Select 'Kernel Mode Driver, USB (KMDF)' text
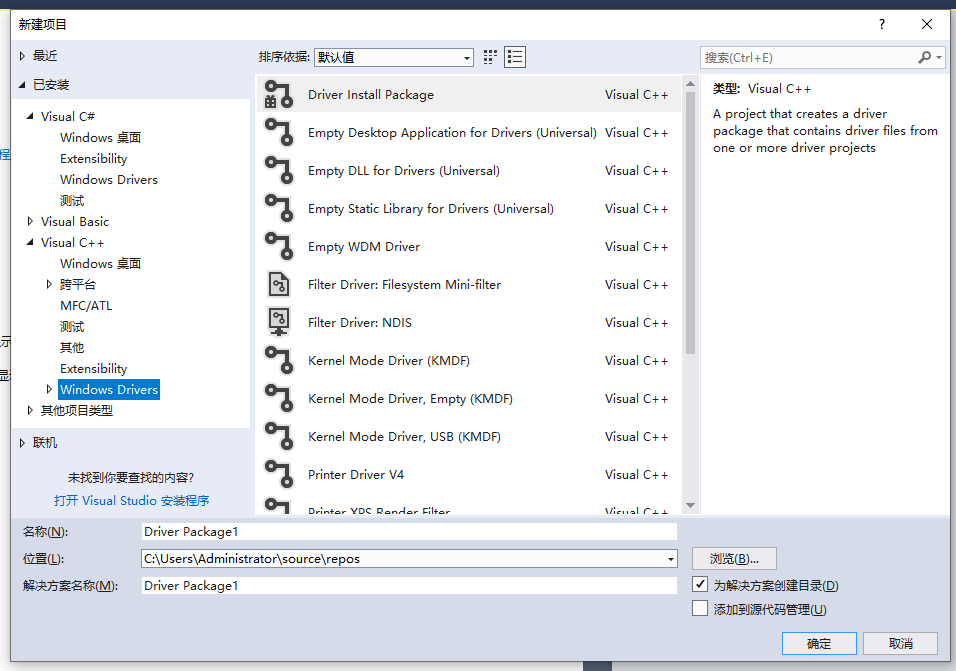 pos(404,437)
